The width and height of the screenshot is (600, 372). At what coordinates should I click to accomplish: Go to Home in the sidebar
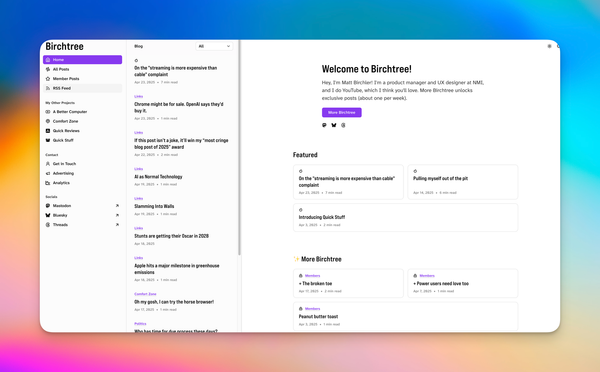click(x=82, y=60)
